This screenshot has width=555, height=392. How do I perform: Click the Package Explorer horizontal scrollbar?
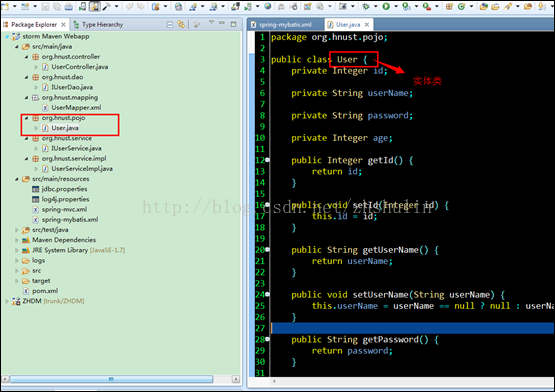pos(111,379)
